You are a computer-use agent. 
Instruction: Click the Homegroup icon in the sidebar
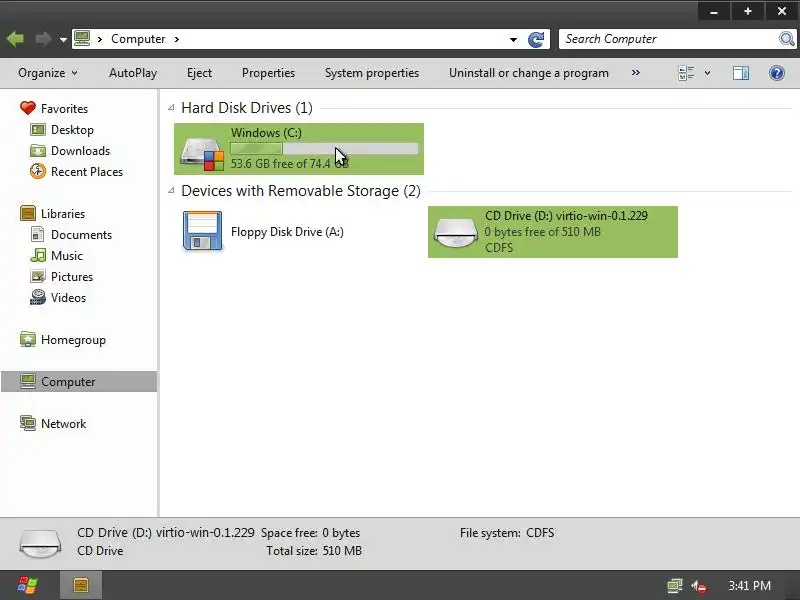28,339
